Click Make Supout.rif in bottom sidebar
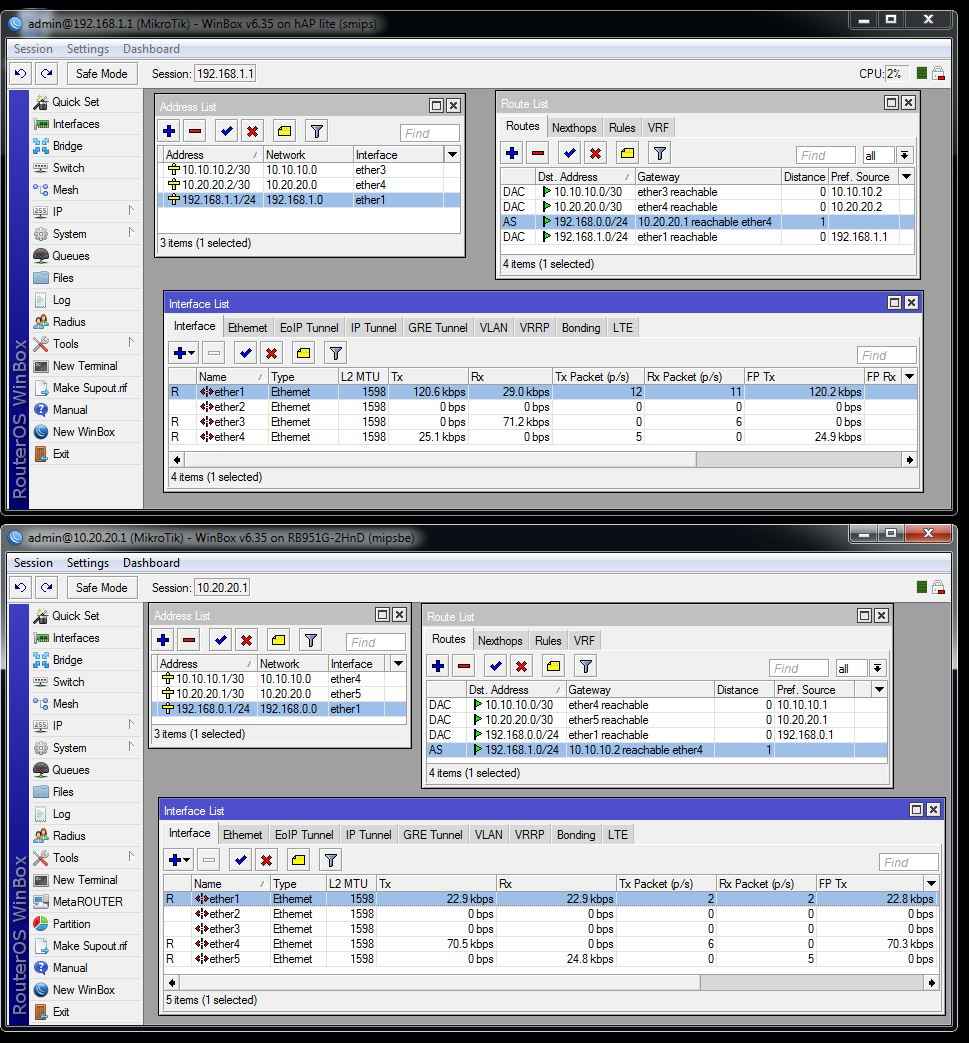This screenshot has width=969, height=1043. click(x=90, y=946)
